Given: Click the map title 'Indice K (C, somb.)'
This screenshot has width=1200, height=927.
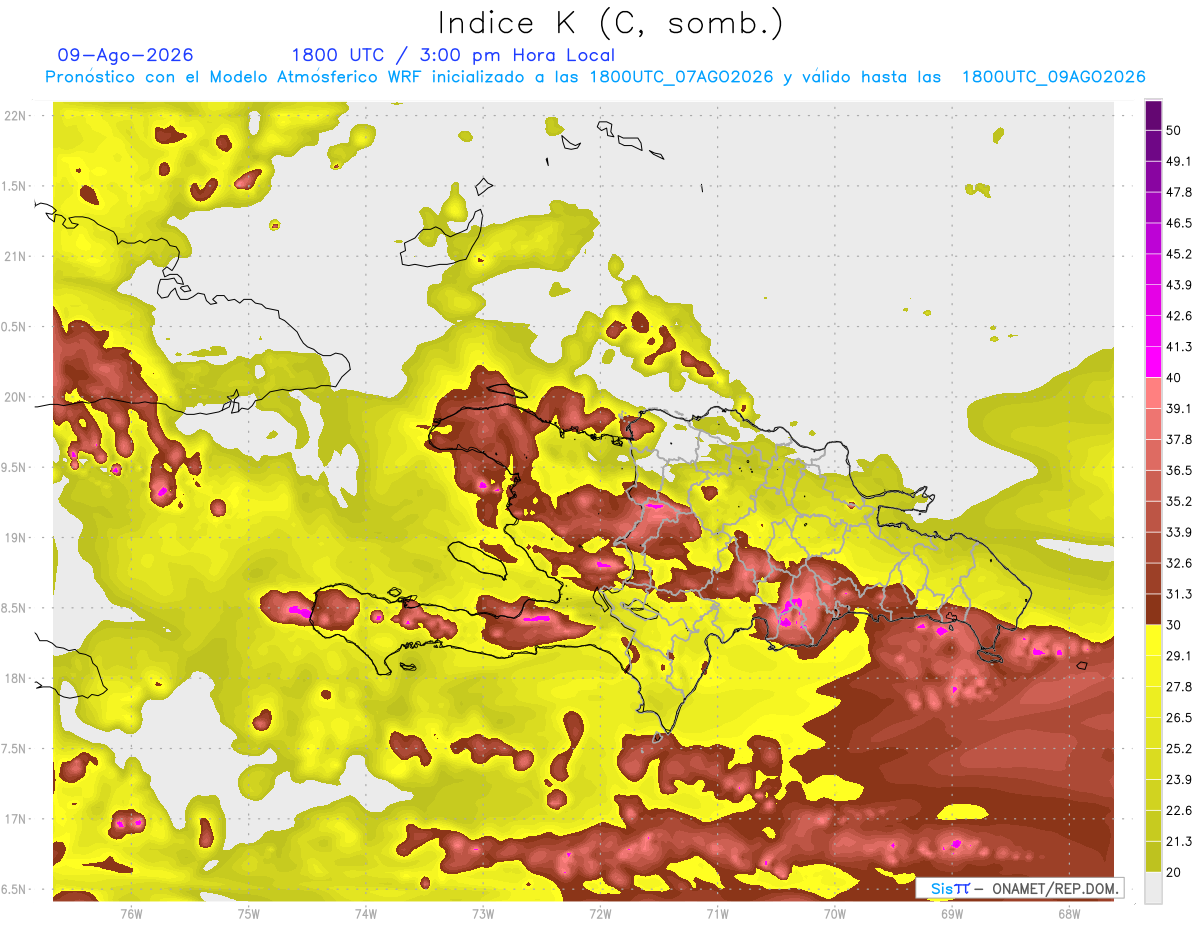Looking at the screenshot, I should (x=611, y=24).
